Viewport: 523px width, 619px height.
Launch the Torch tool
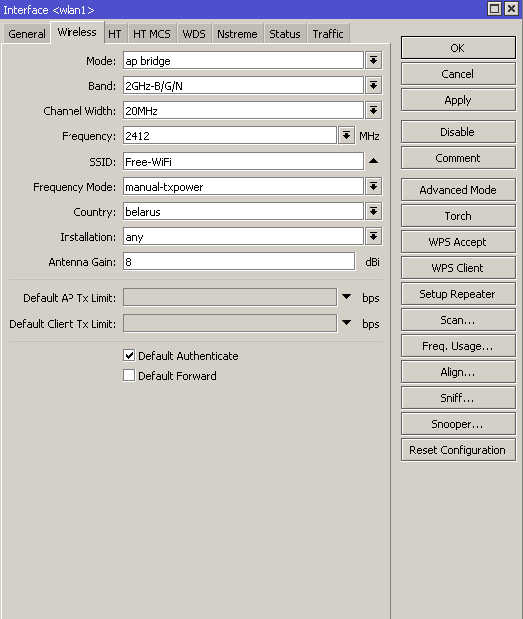458,216
